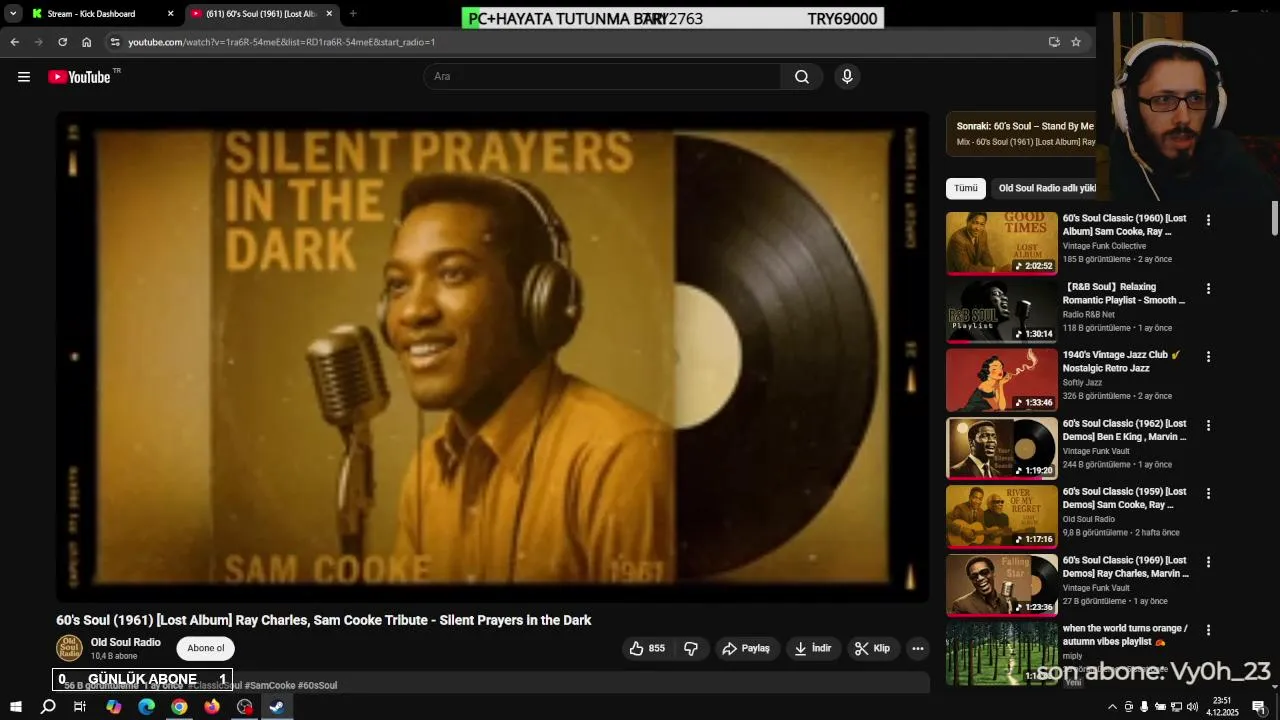Click the #60sSoul hashtag
1280x720 pixels.
coord(317,685)
